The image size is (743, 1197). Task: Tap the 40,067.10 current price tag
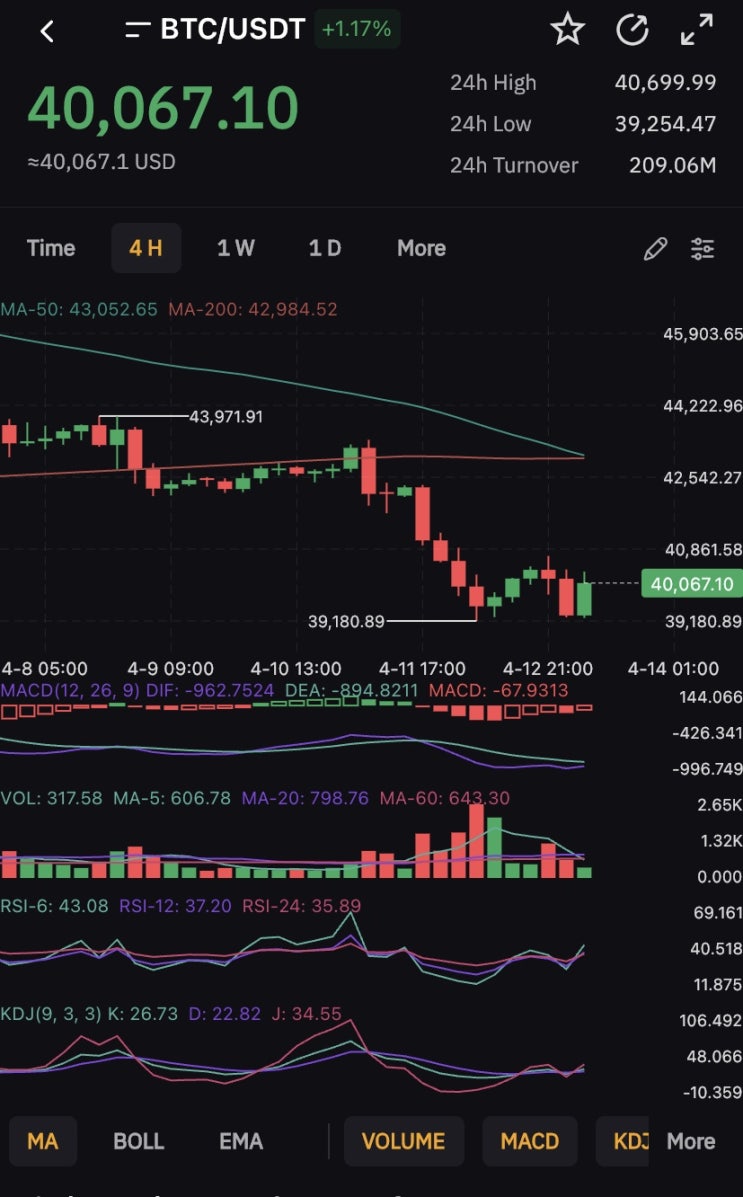692,584
